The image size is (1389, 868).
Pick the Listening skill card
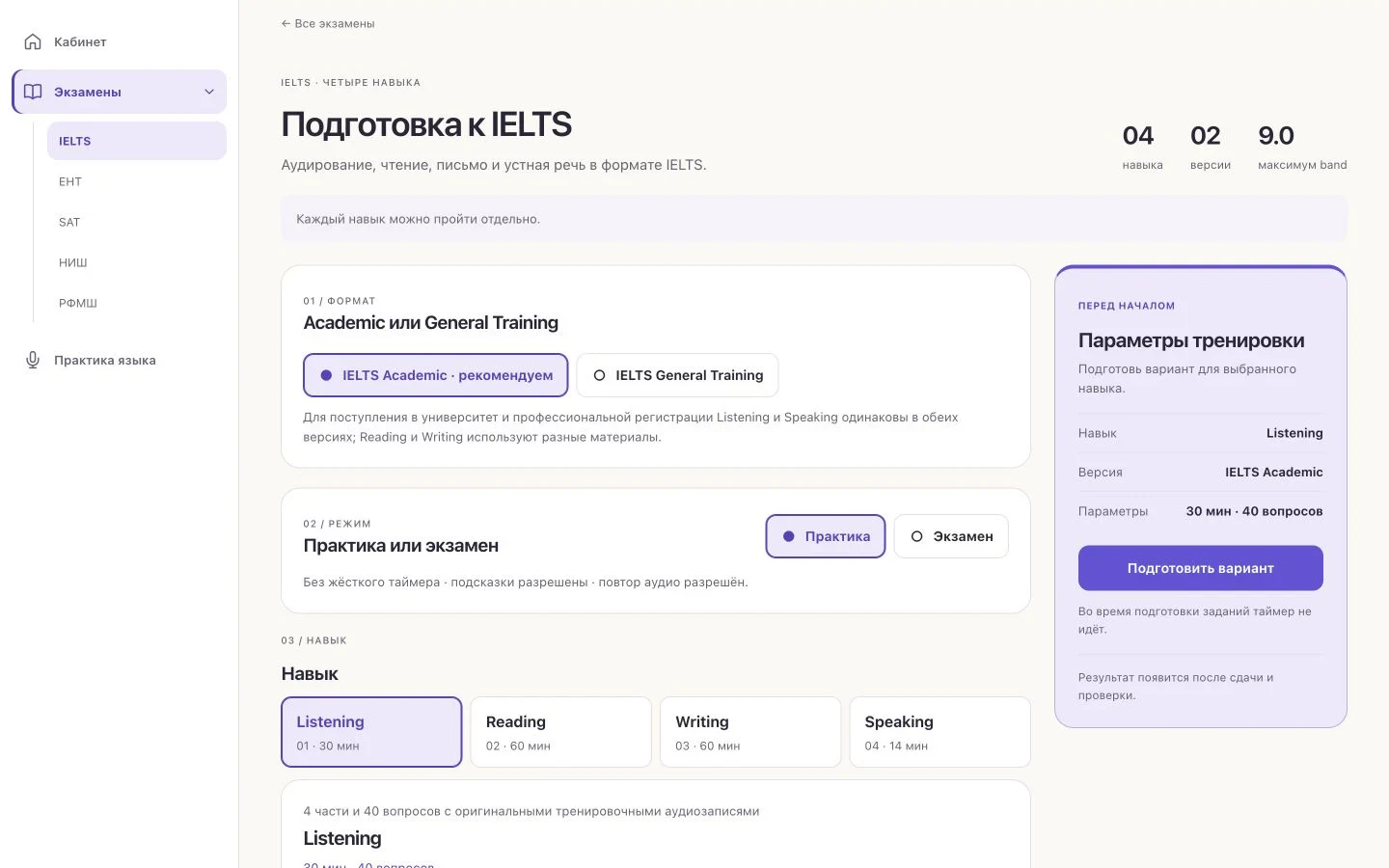[x=371, y=732]
